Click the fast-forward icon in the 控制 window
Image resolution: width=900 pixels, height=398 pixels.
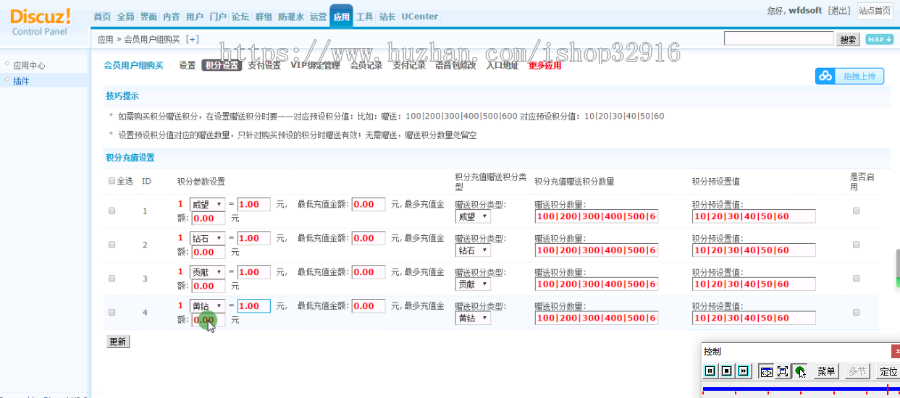point(744,371)
